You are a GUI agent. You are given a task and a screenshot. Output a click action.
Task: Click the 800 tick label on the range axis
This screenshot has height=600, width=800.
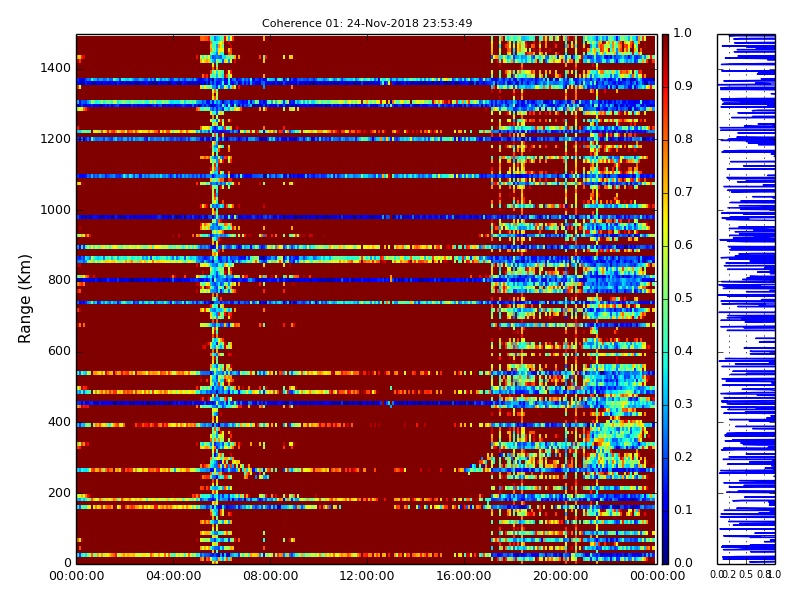59,280
